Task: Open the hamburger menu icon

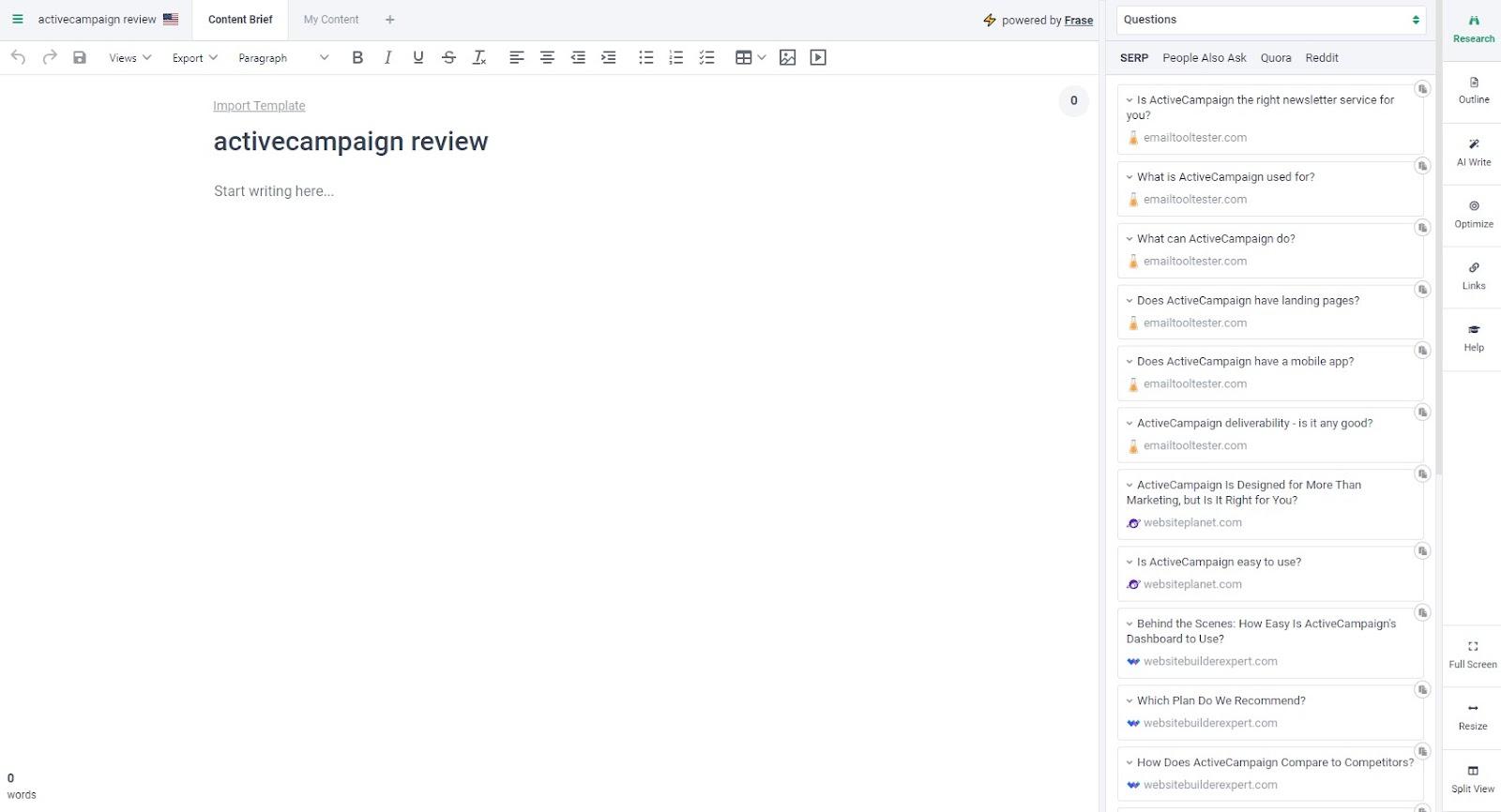Action: tap(17, 19)
